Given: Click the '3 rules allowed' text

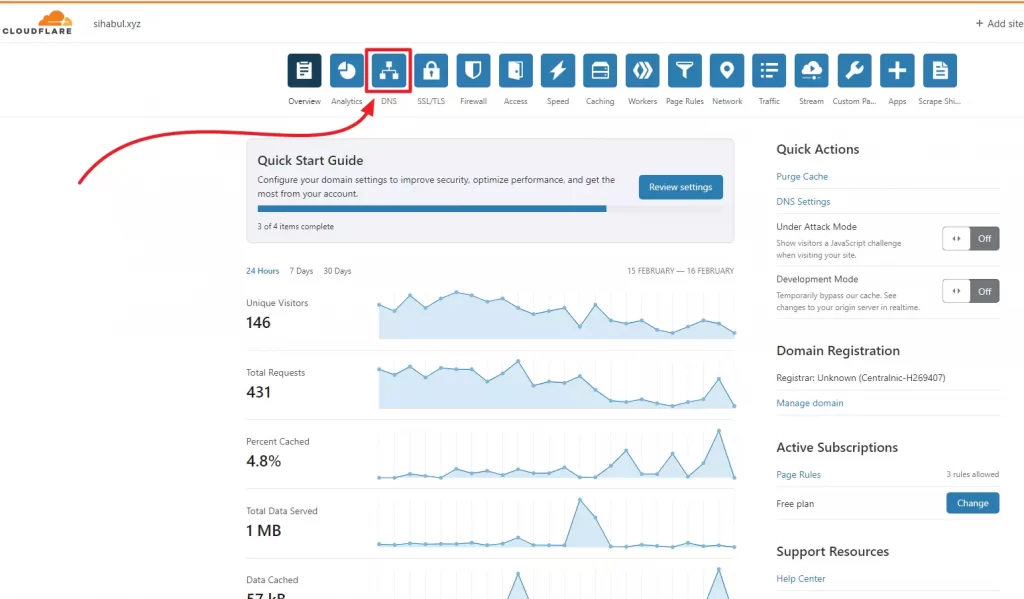Looking at the screenshot, I should (972, 474).
